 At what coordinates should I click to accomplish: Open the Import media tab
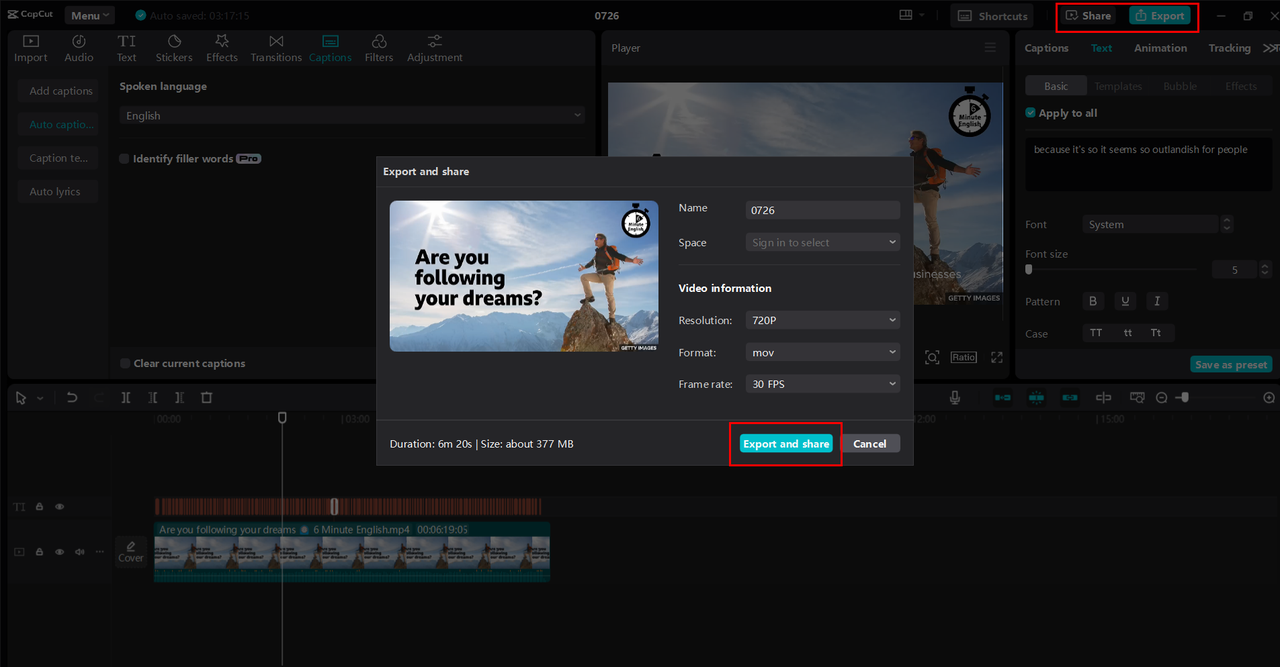point(30,48)
